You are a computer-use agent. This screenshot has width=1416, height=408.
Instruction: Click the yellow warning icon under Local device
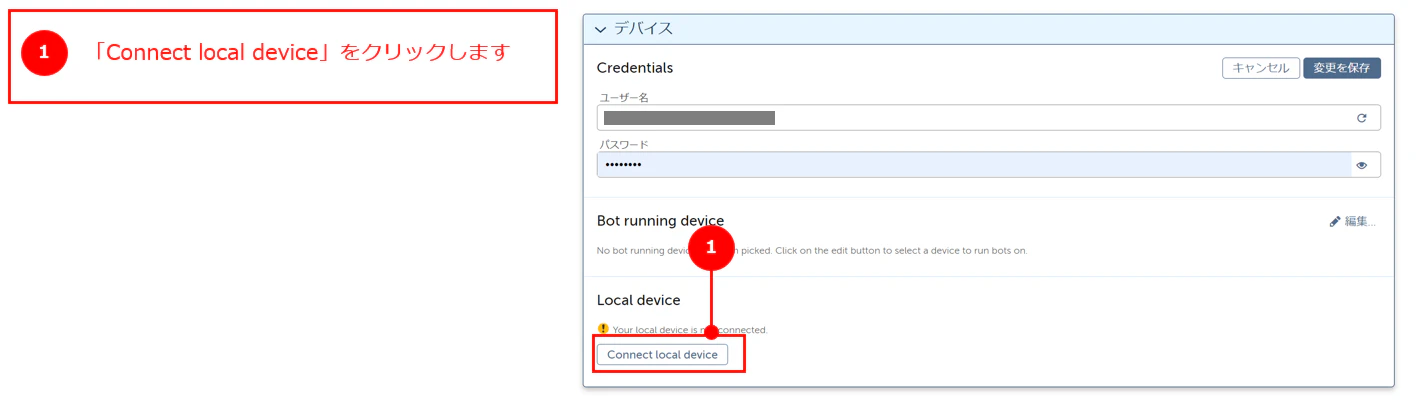pyautogui.click(x=603, y=329)
